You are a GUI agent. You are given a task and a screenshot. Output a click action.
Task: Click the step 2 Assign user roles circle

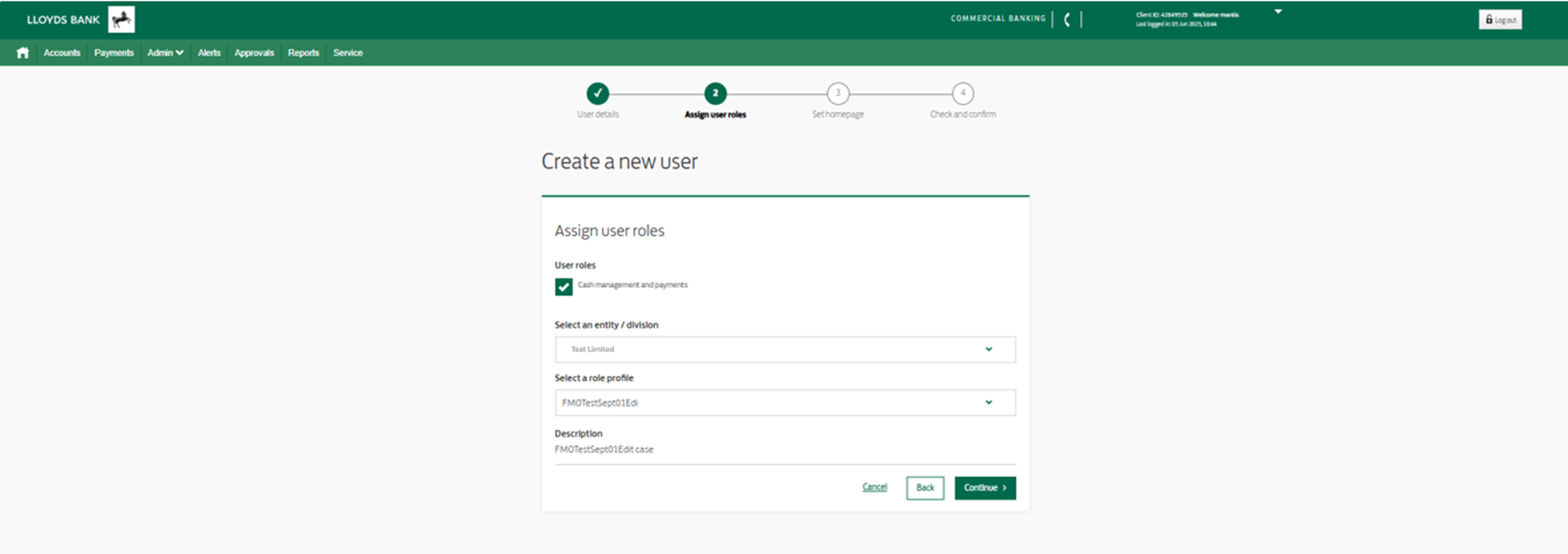pyautogui.click(x=715, y=93)
